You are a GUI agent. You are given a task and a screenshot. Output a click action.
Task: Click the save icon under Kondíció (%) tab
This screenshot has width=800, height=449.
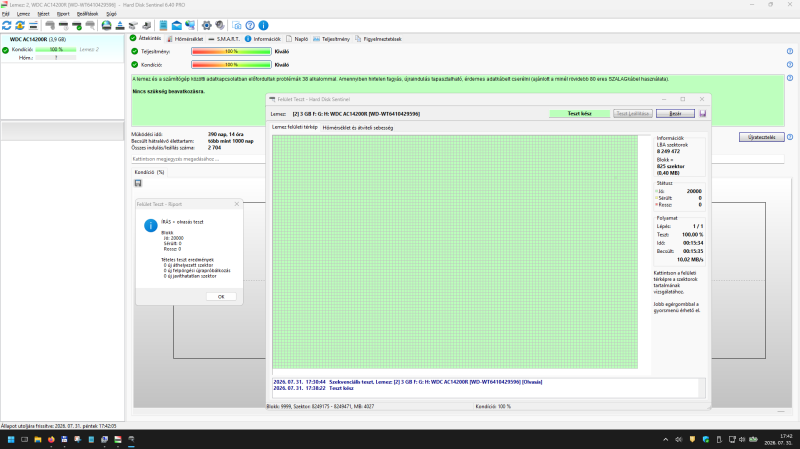point(138,183)
